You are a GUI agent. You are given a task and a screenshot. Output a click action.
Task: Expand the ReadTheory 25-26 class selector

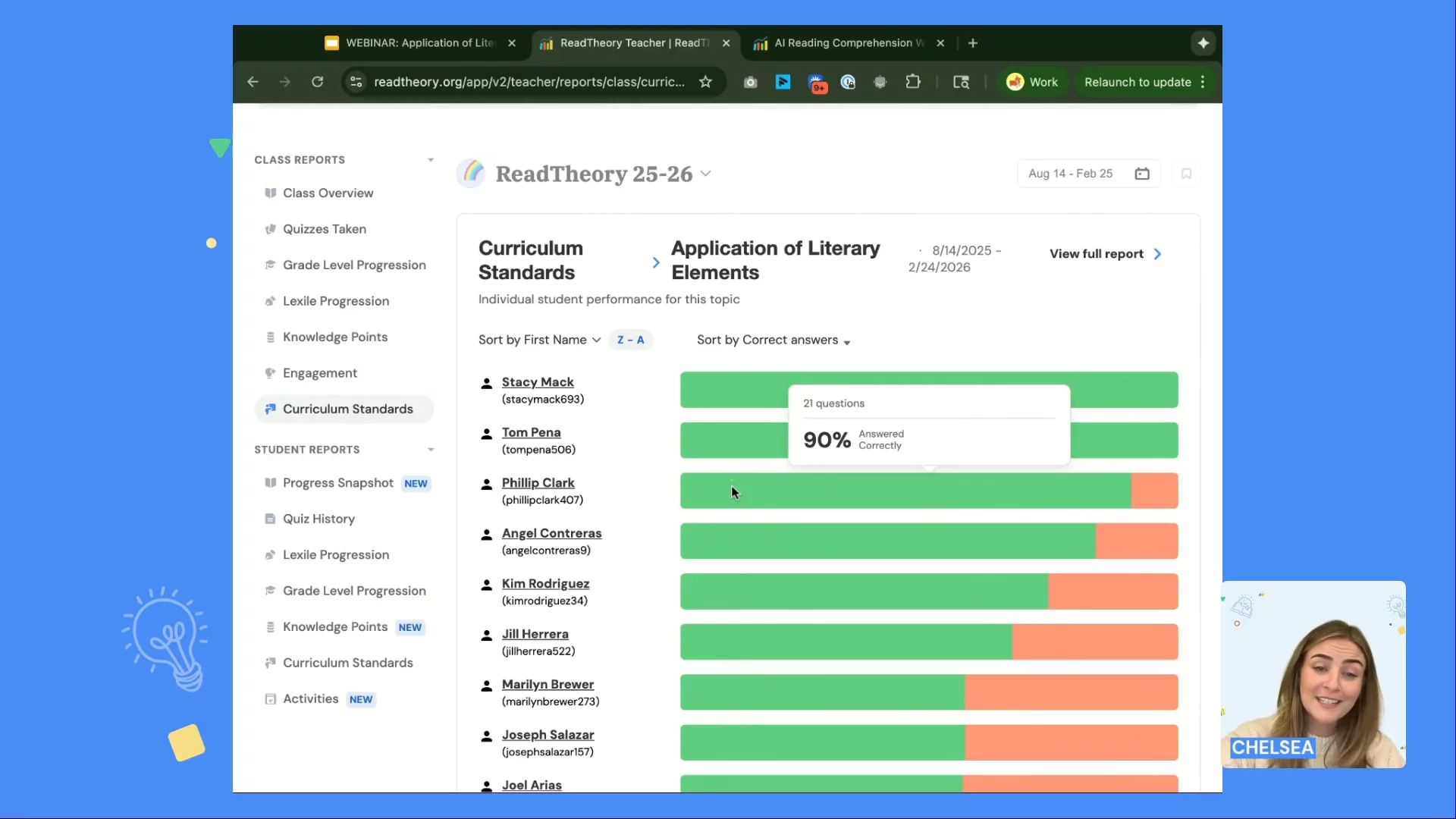click(x=705, y=174)
